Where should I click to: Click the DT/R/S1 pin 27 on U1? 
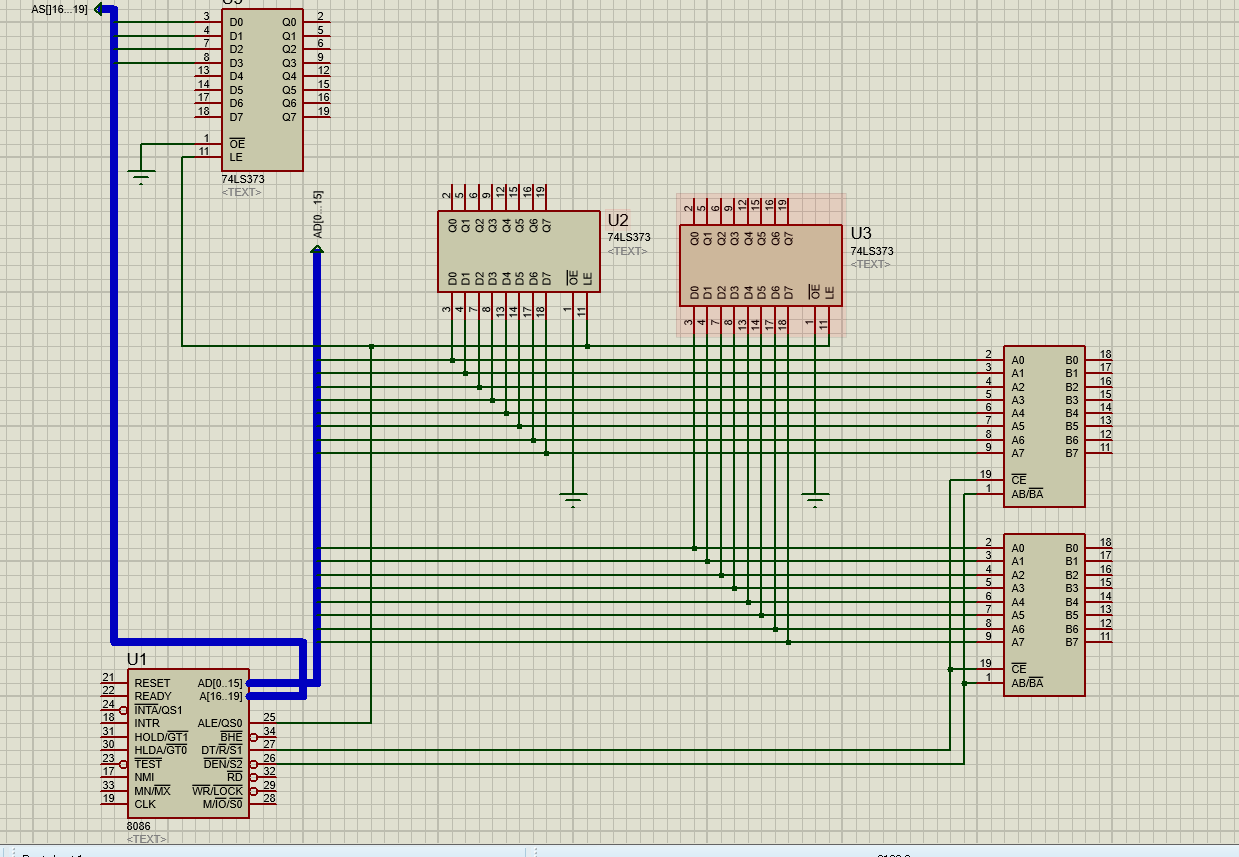263,749
